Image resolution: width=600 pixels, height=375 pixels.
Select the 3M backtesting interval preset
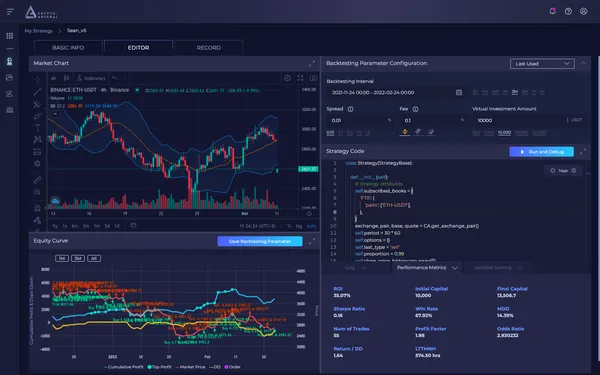(x=515, y=92)
